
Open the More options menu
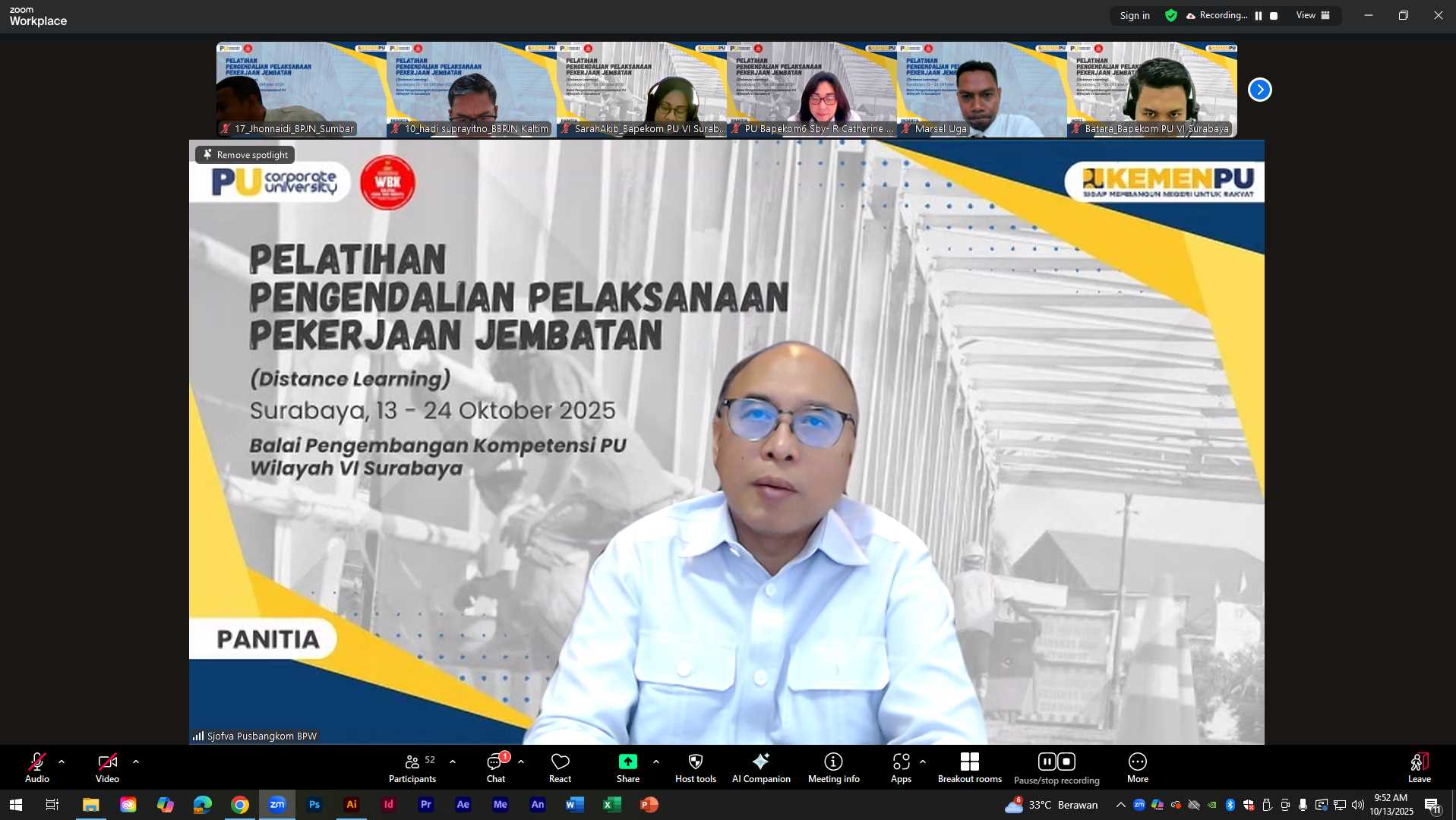(x=1137, y=768)
